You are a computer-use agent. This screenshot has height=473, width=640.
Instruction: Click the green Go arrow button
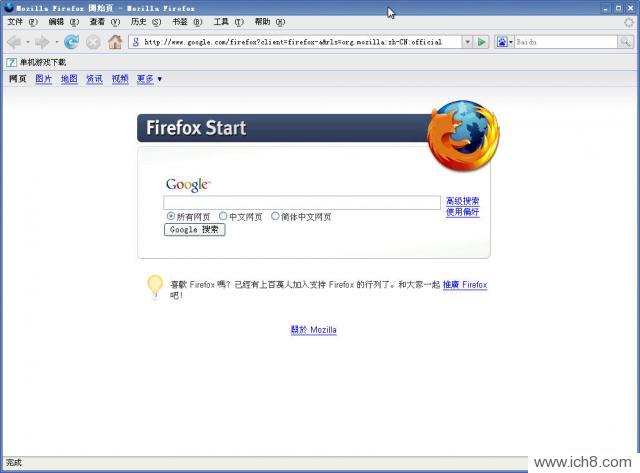click(482, 42)
